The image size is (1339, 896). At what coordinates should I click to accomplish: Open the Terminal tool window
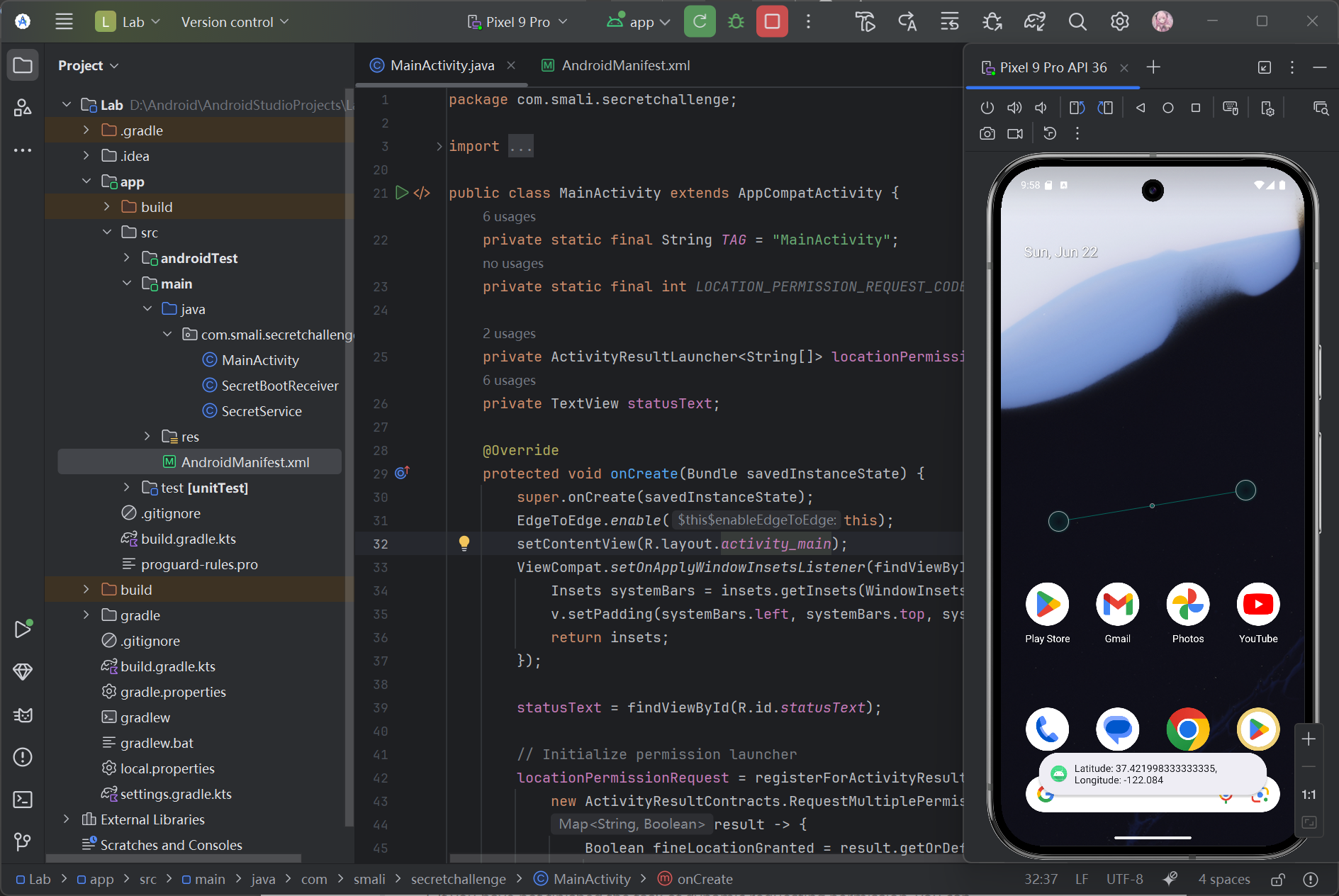[x=23, y=800]
